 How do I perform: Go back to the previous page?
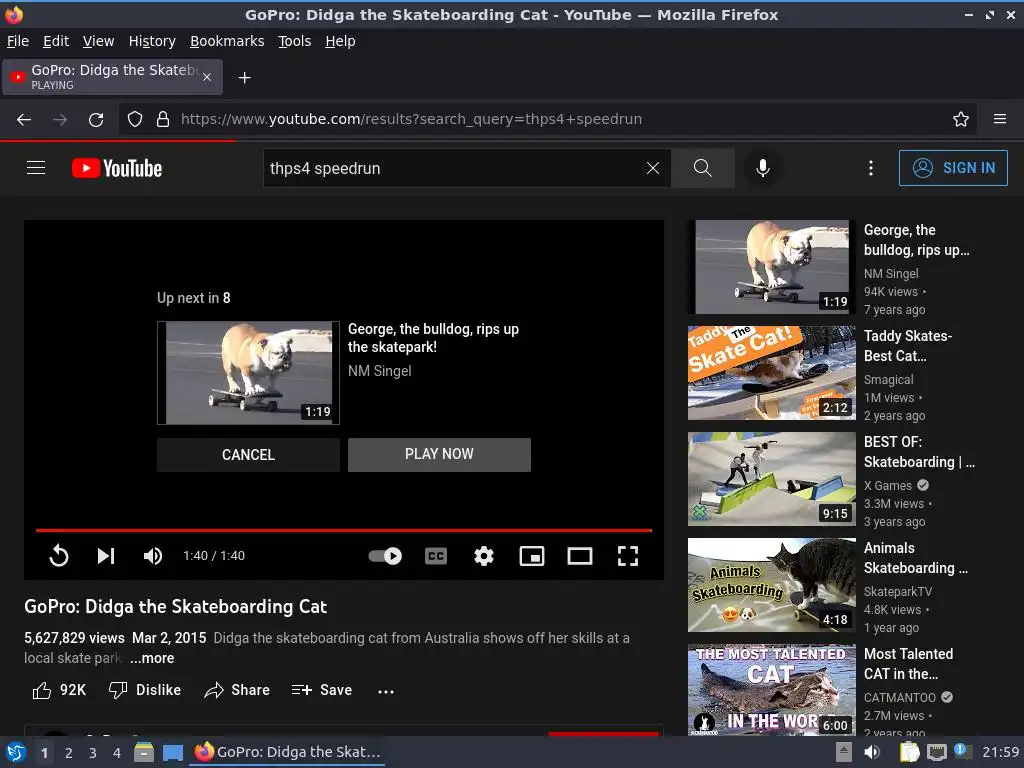click(x=24, y=120)
